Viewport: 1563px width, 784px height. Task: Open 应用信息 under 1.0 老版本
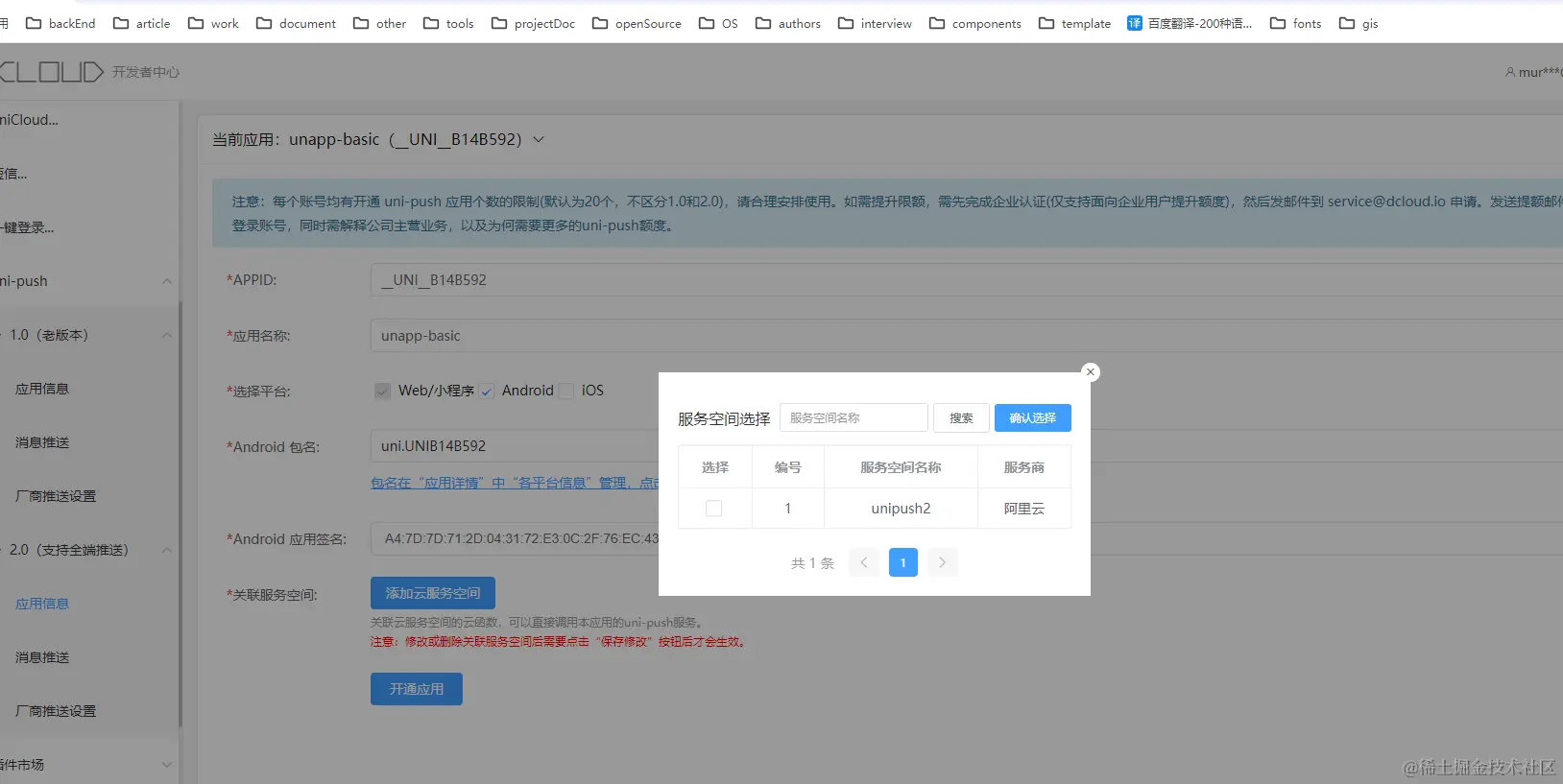point(42,389)
